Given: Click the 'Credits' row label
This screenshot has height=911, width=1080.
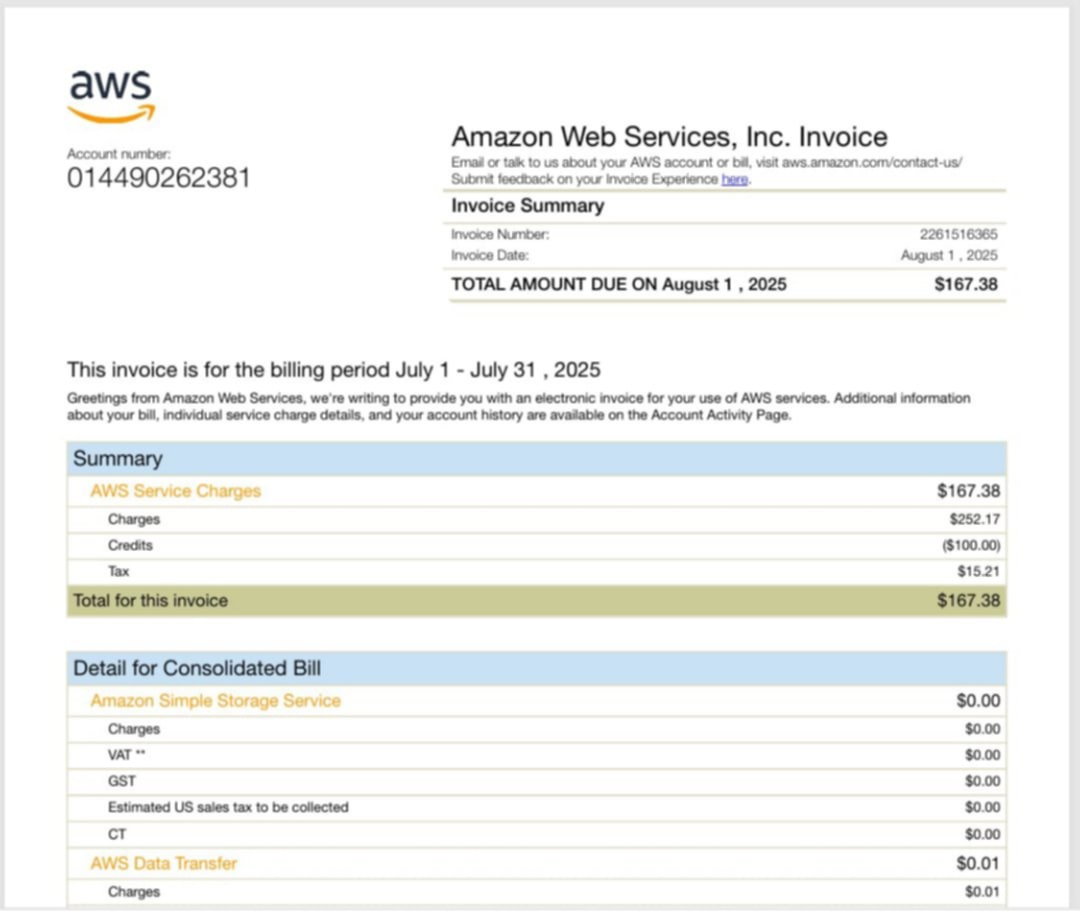Looking at the screenshot, I should (130, 545).
